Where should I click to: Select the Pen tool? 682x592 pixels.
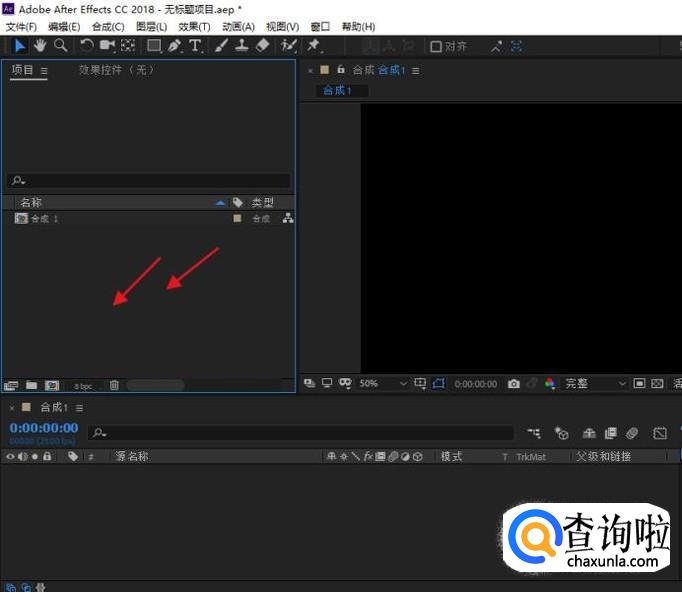click(x=175, y=46)
